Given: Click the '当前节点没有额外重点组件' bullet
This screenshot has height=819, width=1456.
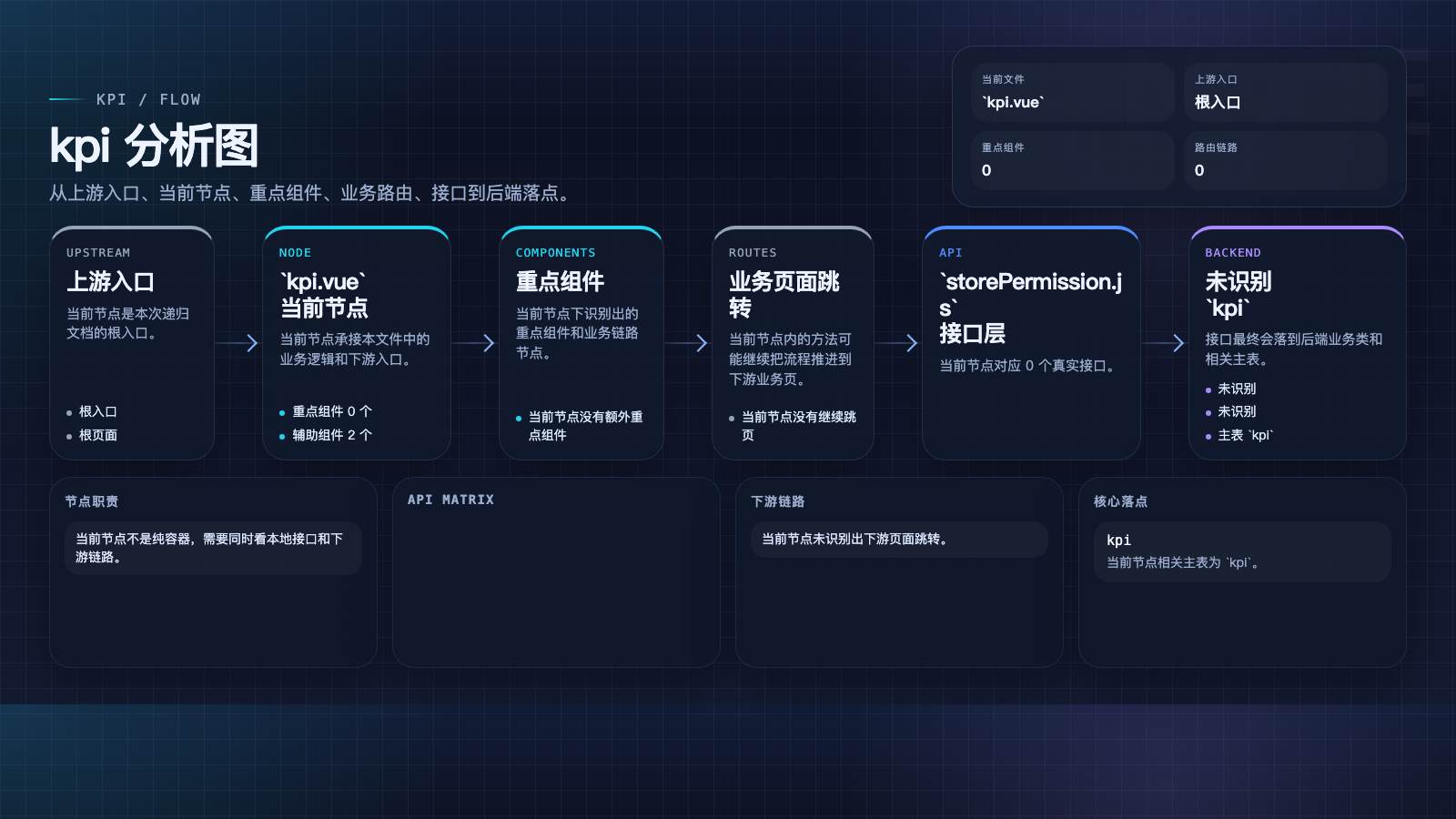Looking at the screenshot, I should point(581,426).
